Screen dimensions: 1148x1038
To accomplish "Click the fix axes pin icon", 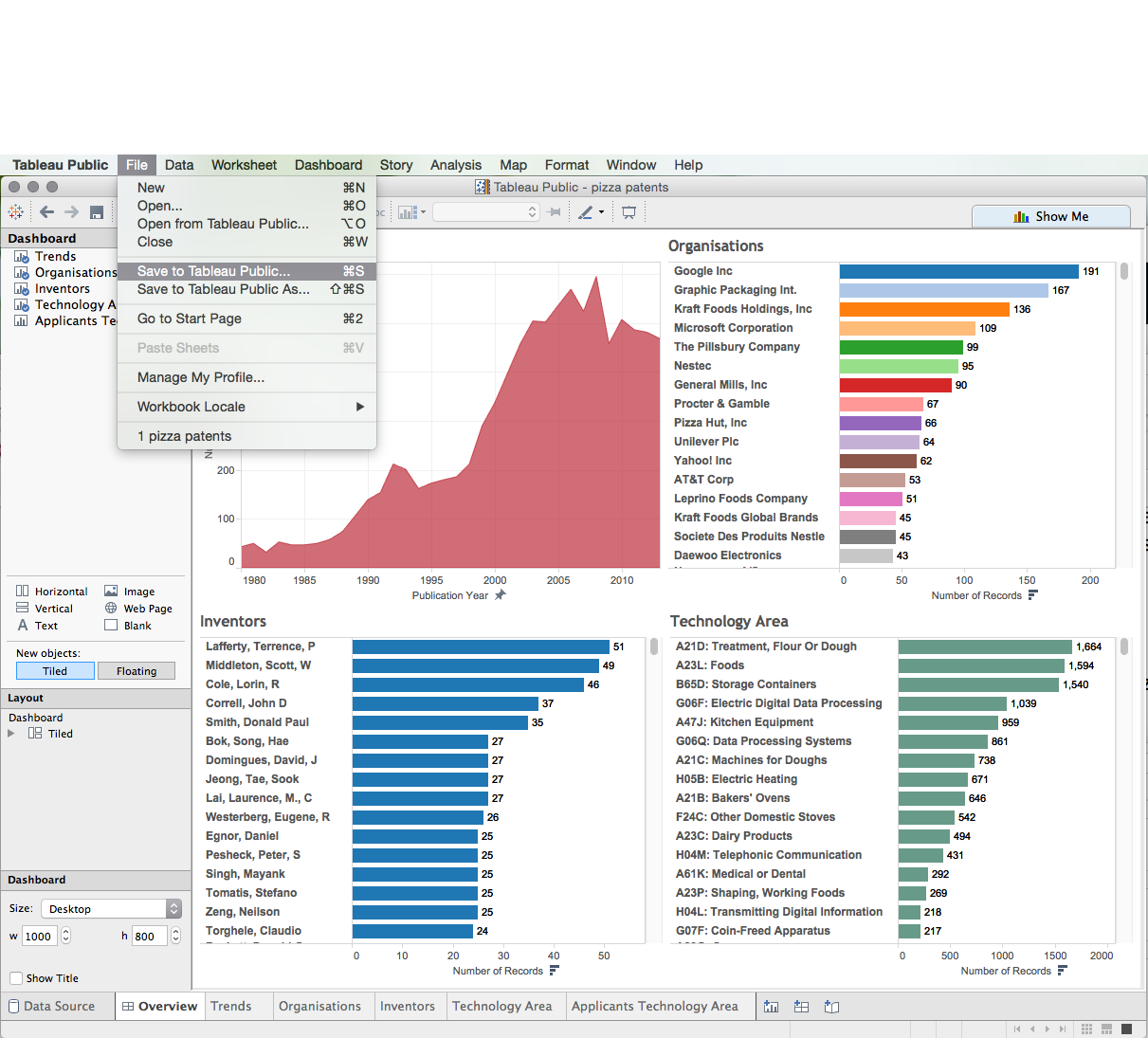I will tap(555, 212).
